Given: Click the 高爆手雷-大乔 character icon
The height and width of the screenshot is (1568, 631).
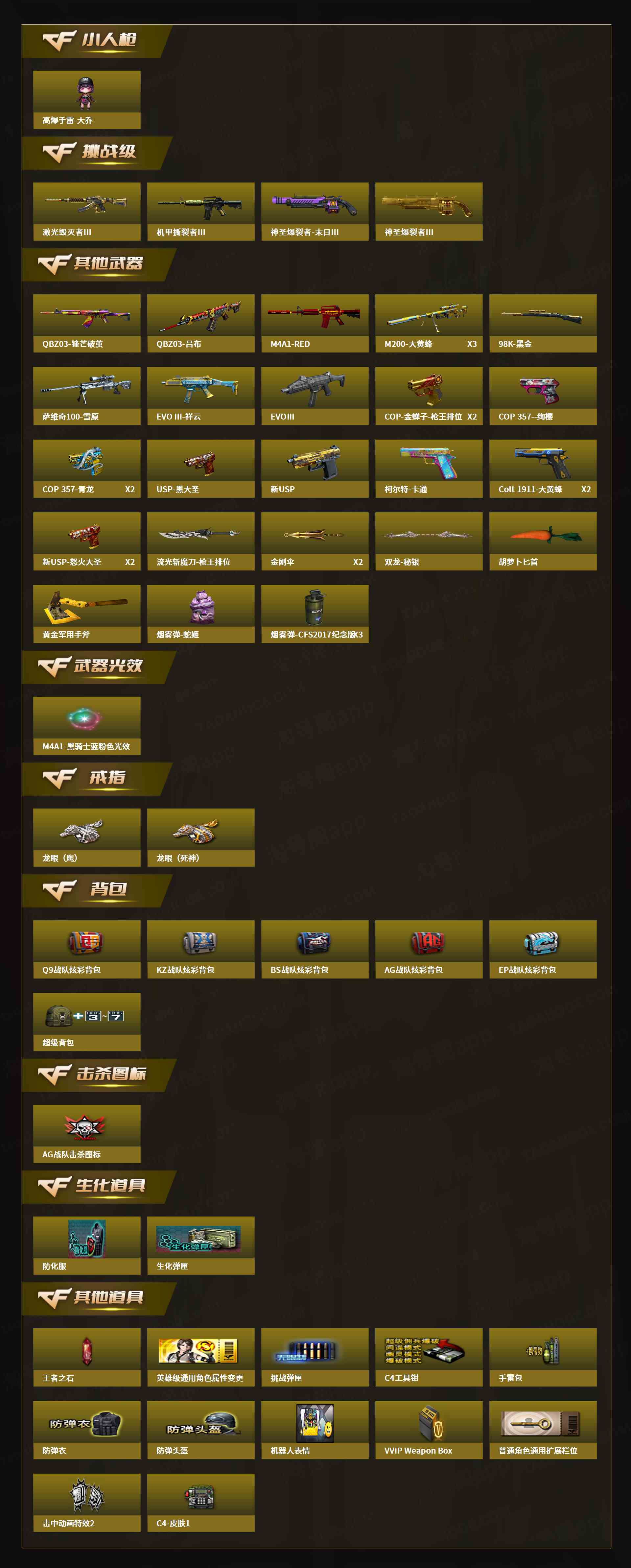Looking at the screenshot, I should [x=86, y=92].
